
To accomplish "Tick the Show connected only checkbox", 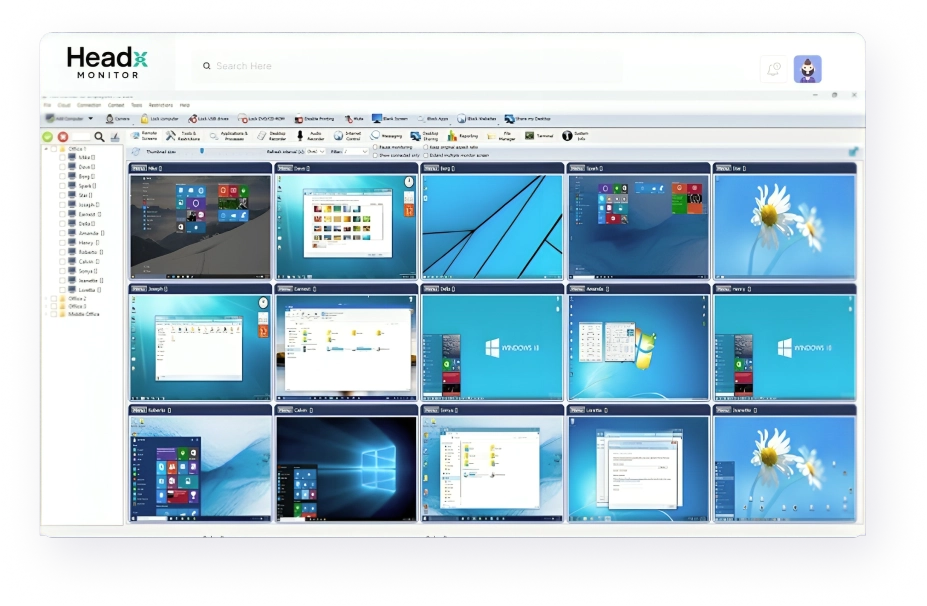I will pyautogui.click(x=375, y=155).
